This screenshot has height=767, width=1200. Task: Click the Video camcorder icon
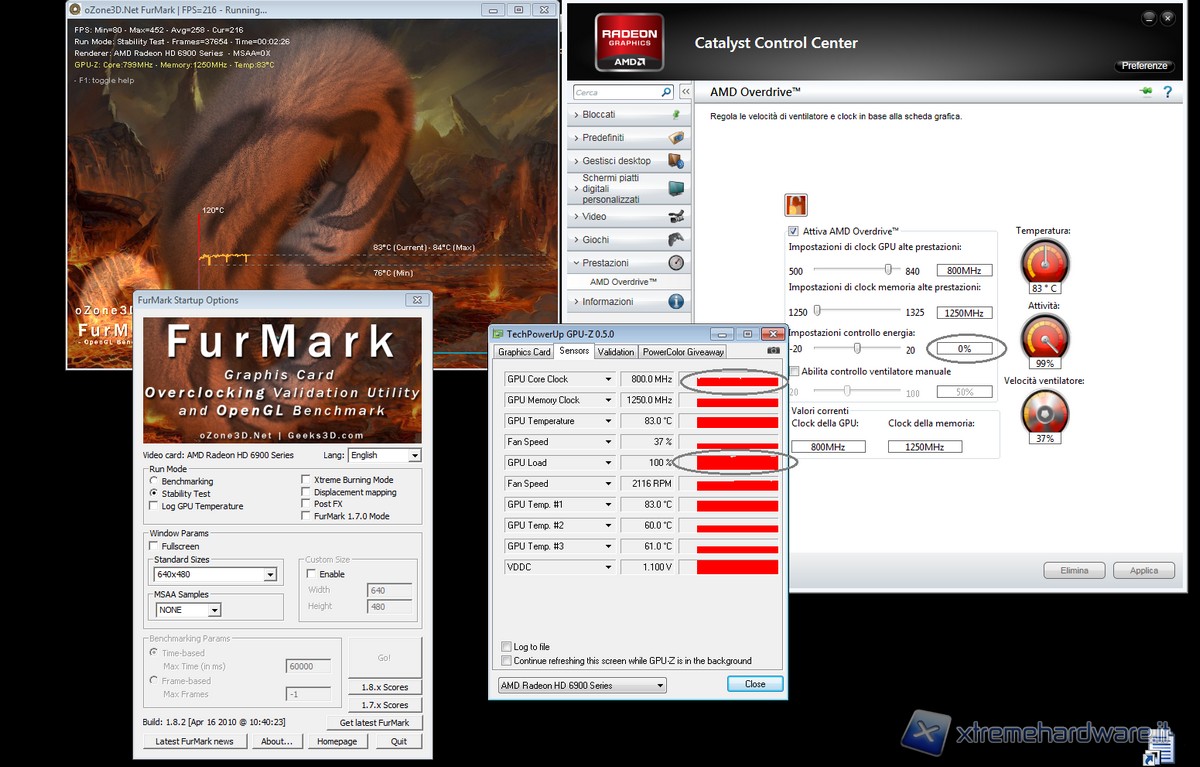tap(676, 216)
